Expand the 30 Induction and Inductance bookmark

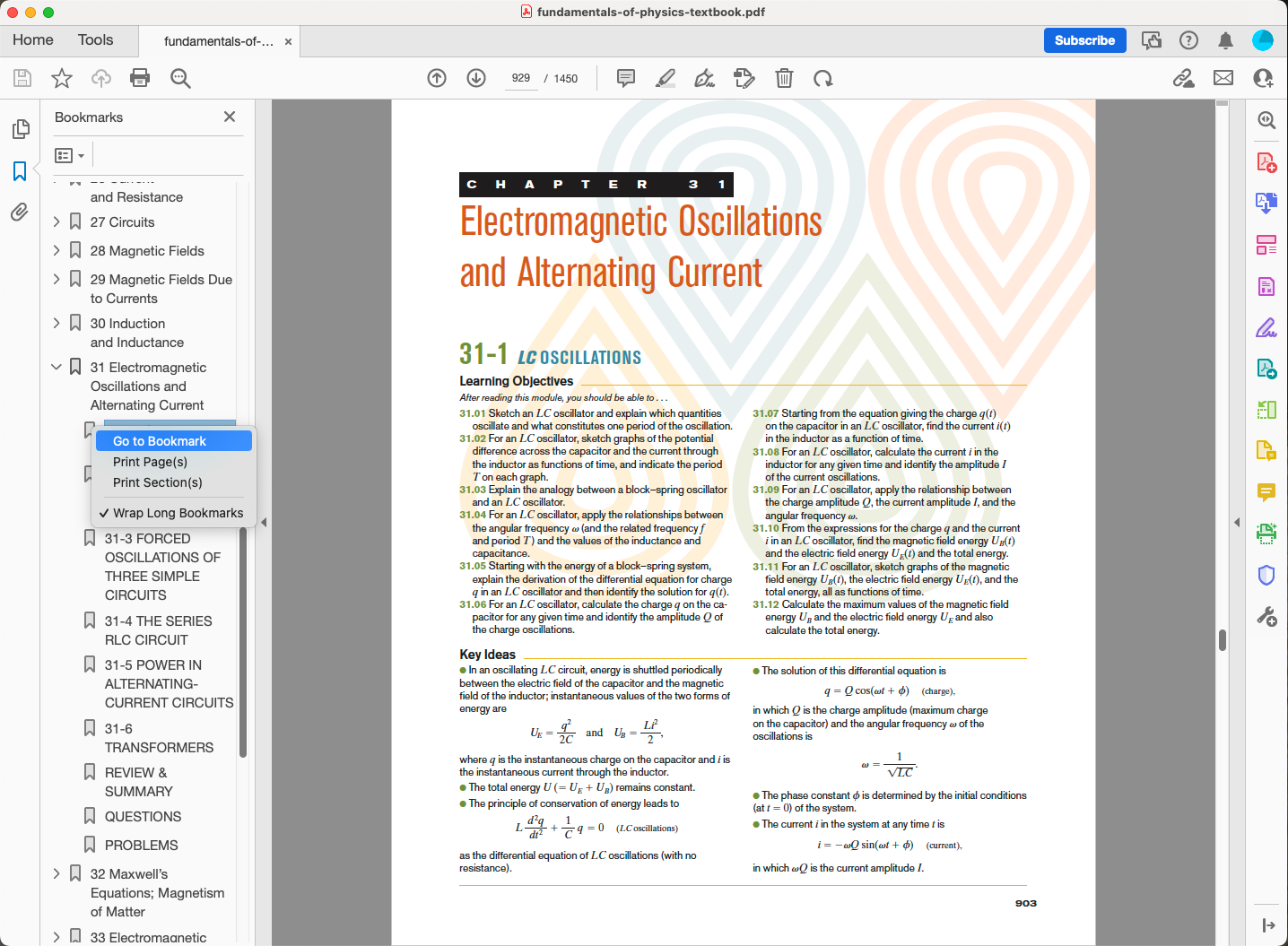click(x=56, y=323)
